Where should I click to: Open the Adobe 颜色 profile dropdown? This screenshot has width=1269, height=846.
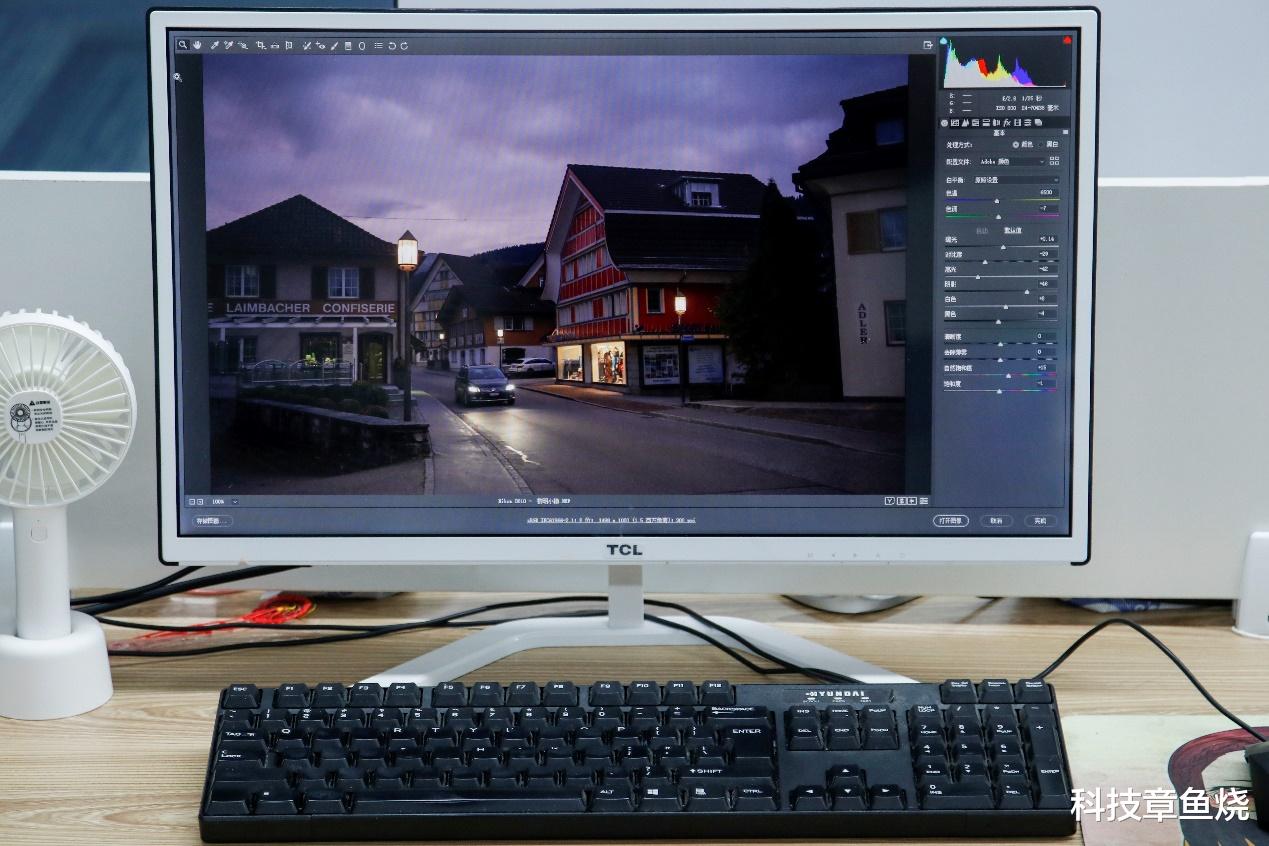click(1011, 161)
